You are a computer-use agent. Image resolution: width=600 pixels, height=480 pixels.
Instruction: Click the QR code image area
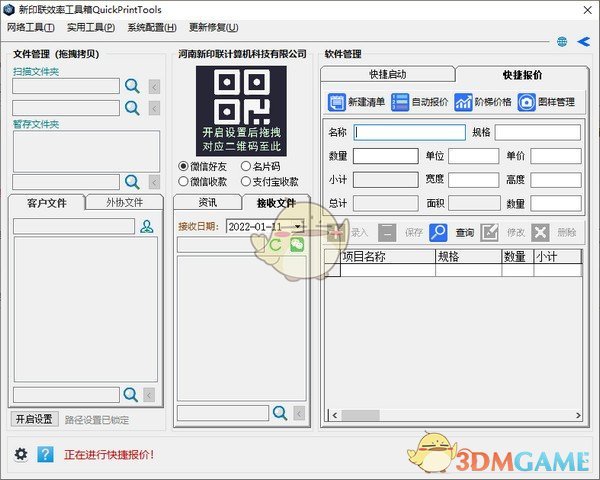coord(241,111)
